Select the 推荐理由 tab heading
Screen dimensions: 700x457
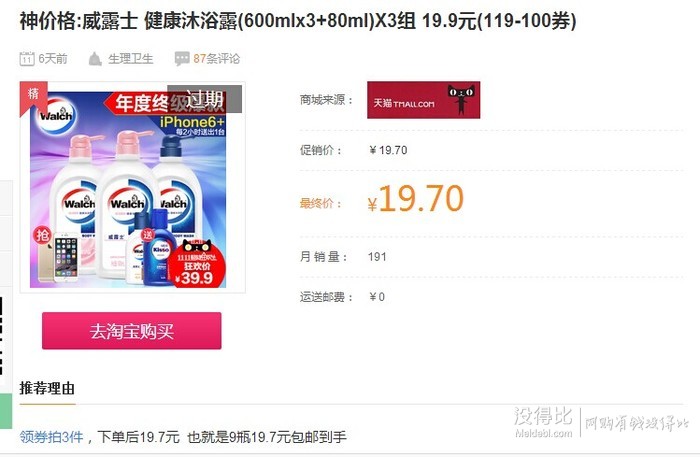click(x=47, y=388)
